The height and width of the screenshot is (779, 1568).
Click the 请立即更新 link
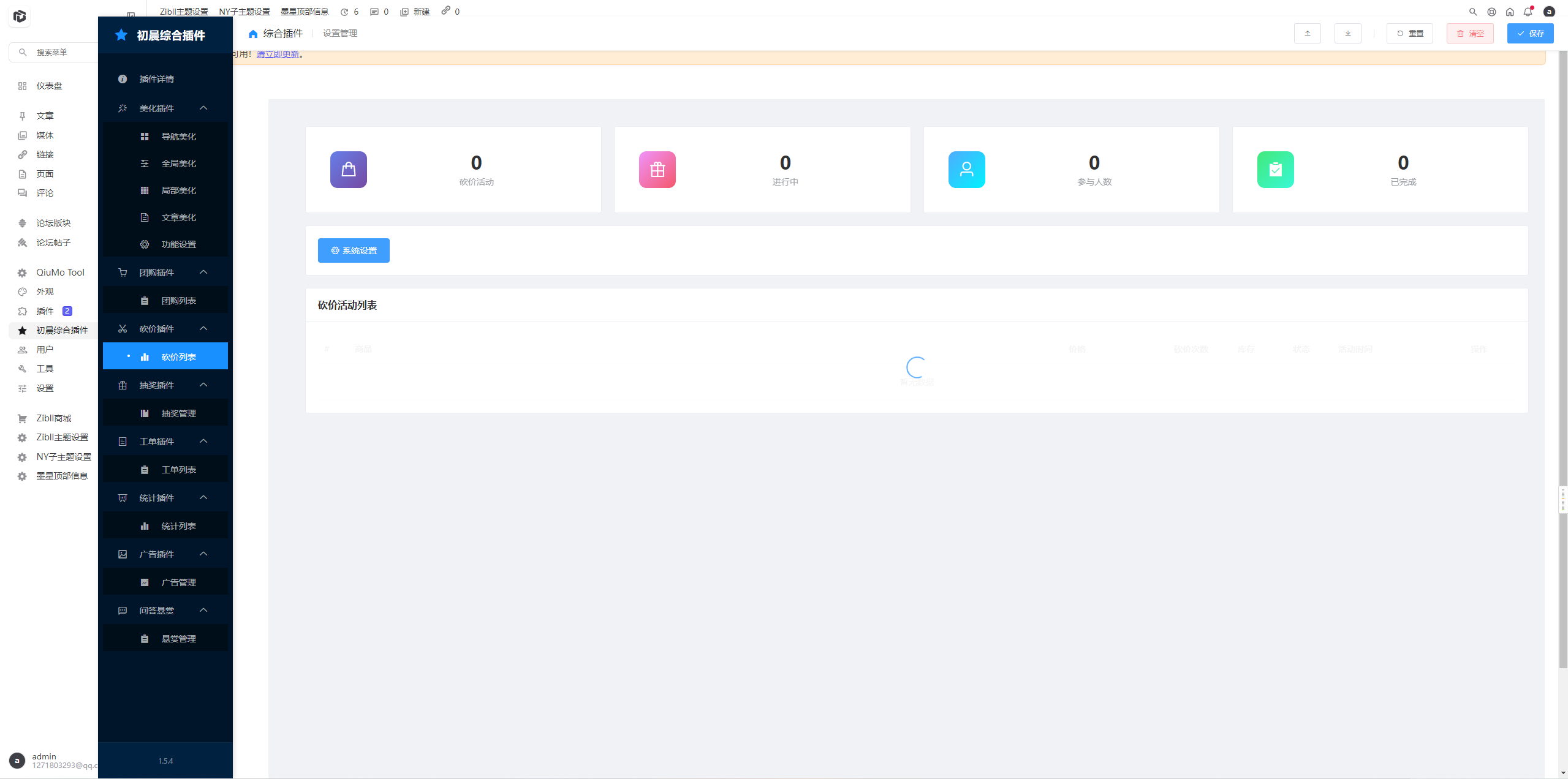278,55
